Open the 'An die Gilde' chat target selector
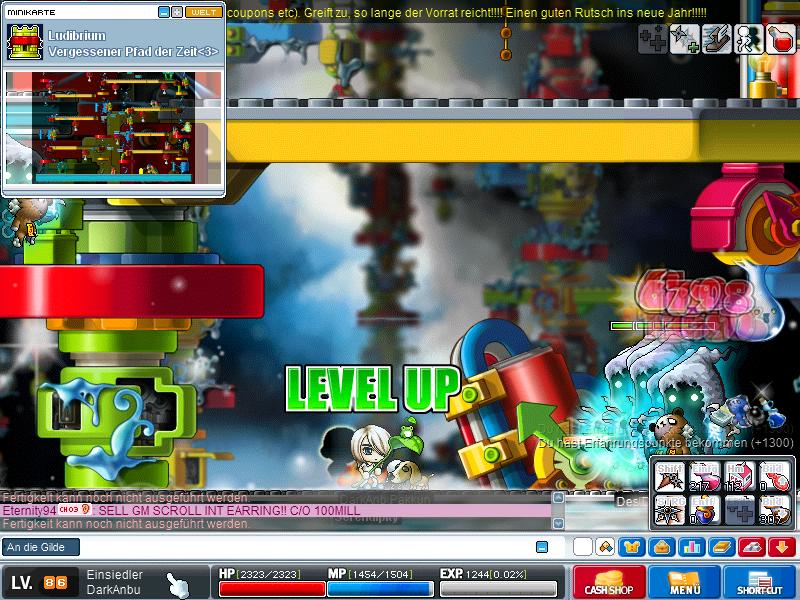This screenshot has width=800, height=600. [41, 547]
